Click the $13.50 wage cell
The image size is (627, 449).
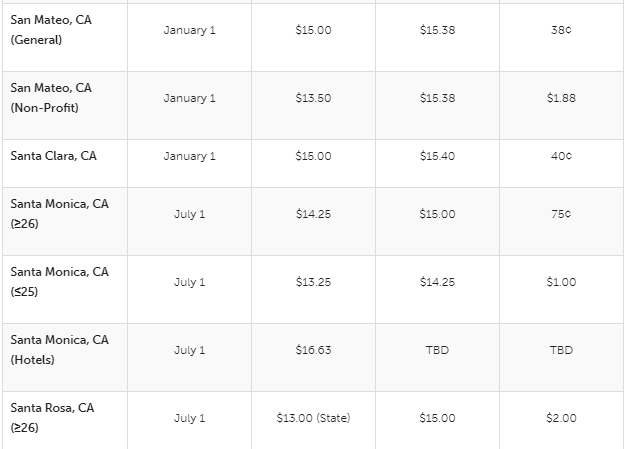coord(313,98)
